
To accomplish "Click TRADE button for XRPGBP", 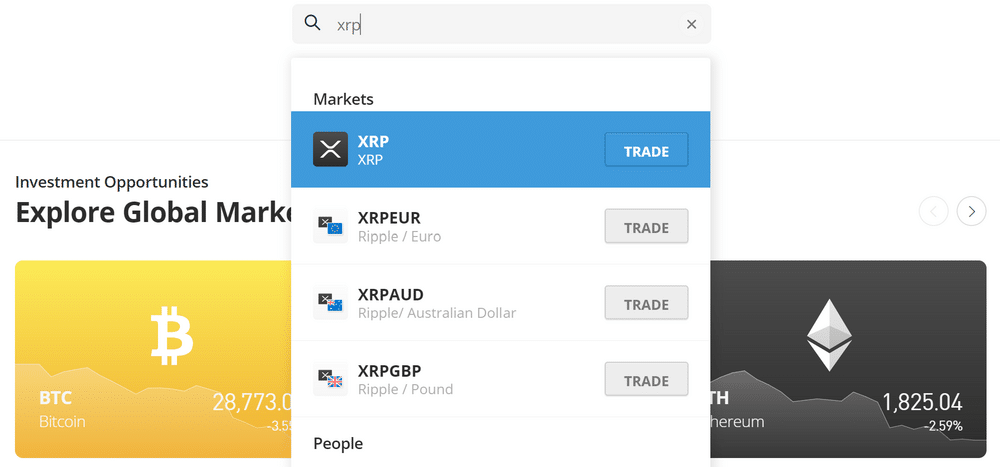I will click(647, 380).
